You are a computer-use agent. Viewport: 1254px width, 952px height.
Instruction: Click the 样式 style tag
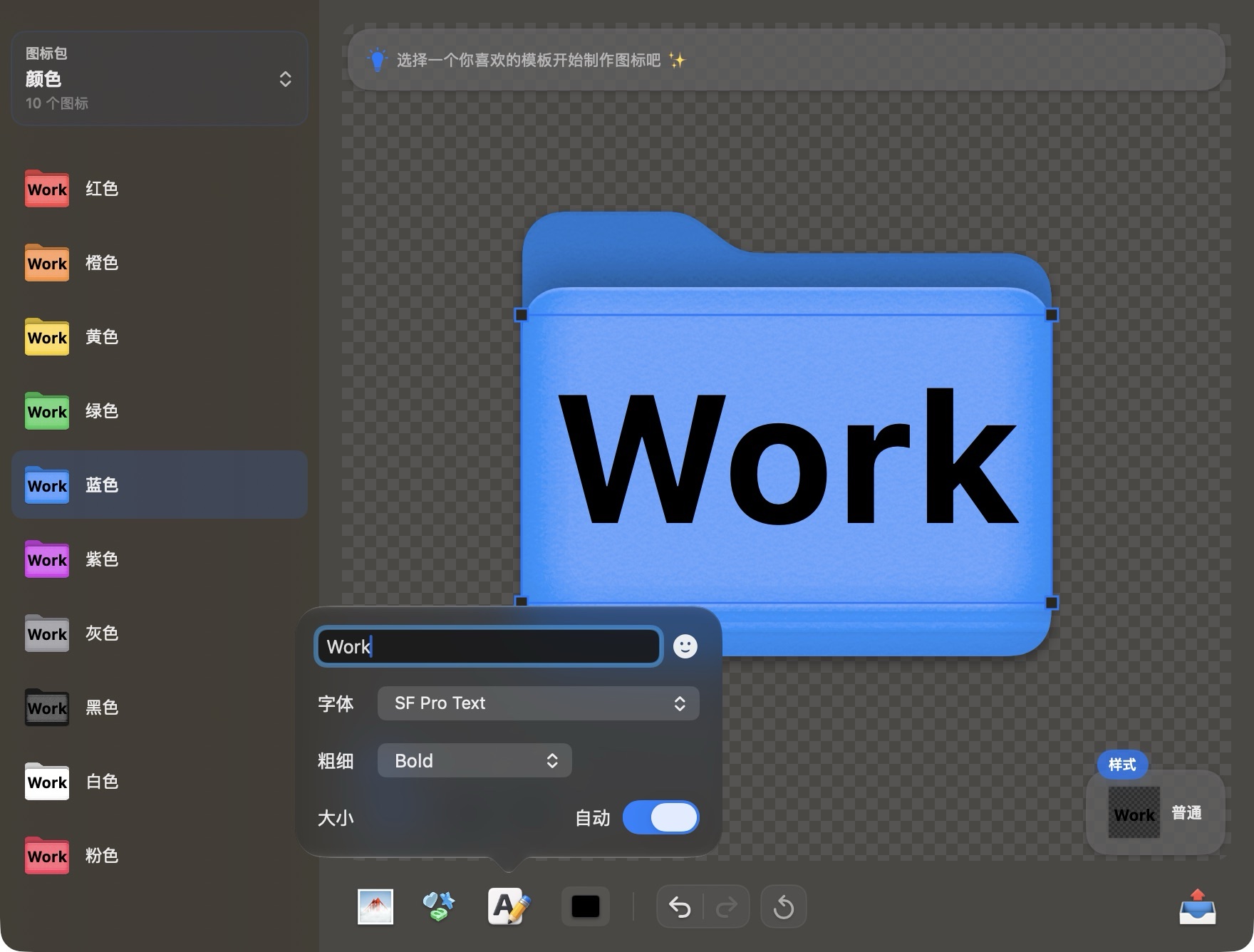[x=1122, y=765]
